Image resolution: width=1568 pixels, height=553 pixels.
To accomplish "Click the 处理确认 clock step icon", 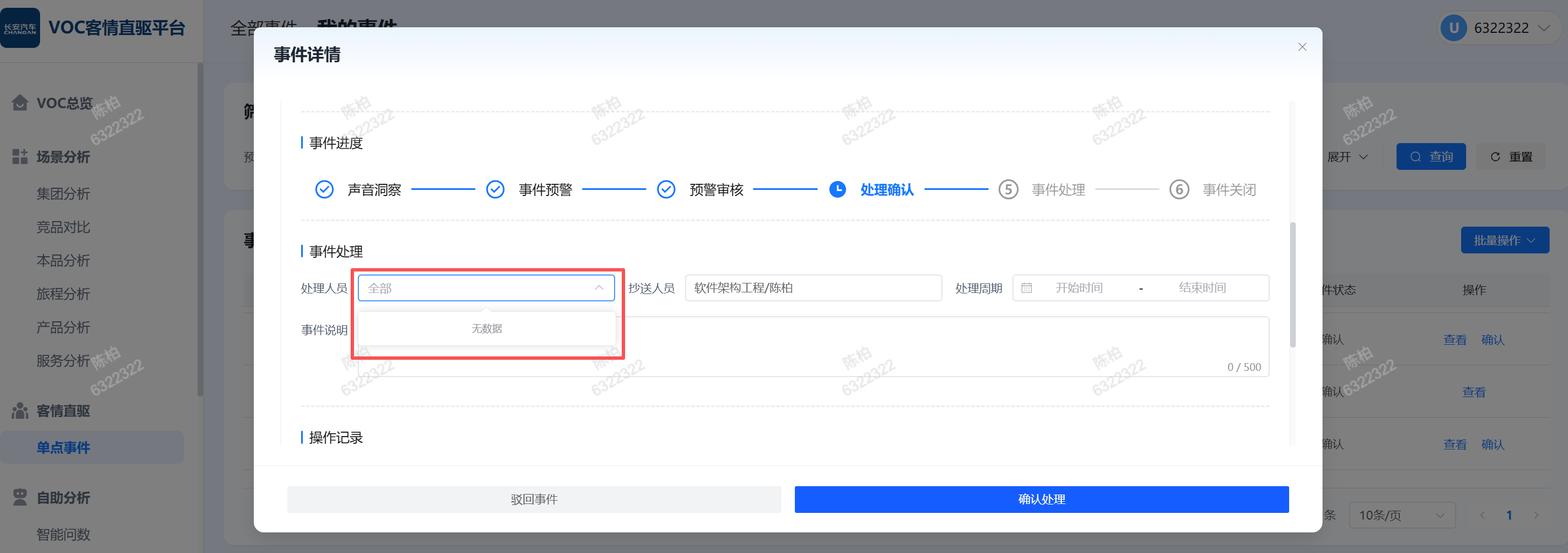I will [838, 189].
